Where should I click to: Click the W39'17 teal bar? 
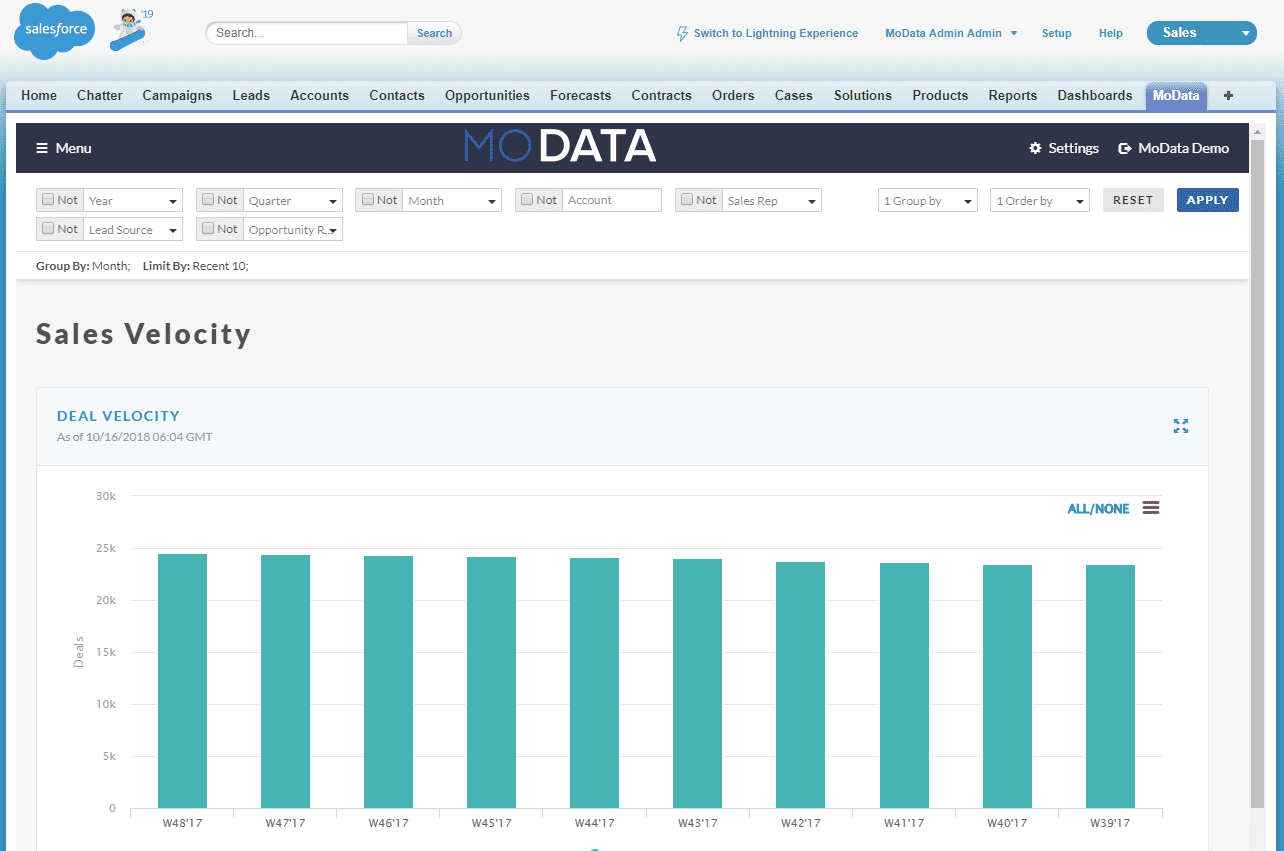tap(1110, 687)
